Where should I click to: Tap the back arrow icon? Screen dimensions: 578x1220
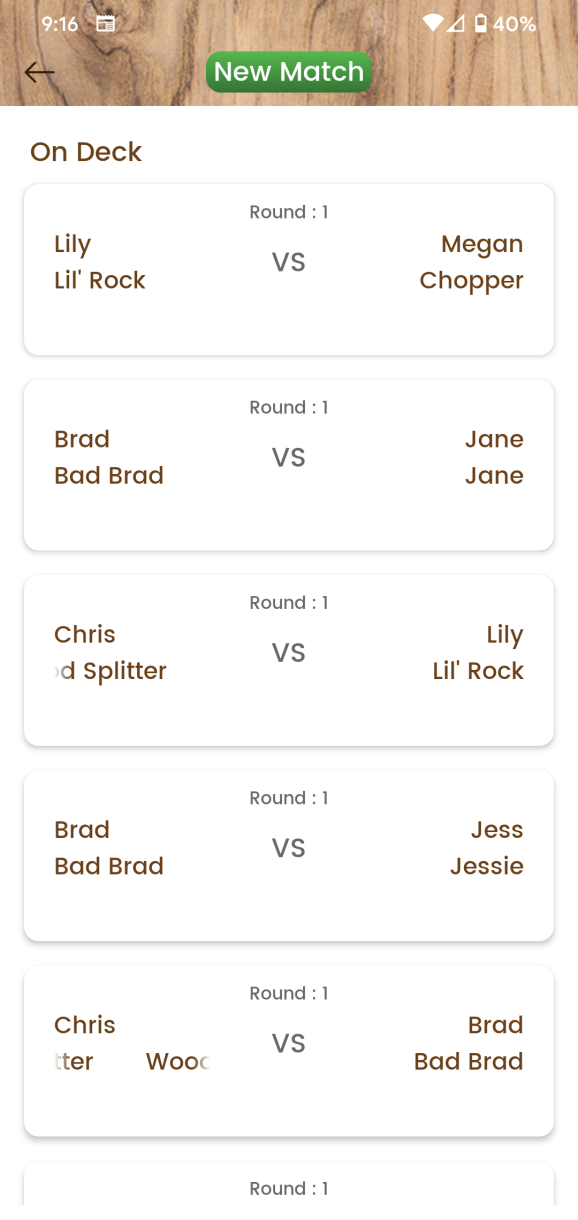[x=39, y=72]
